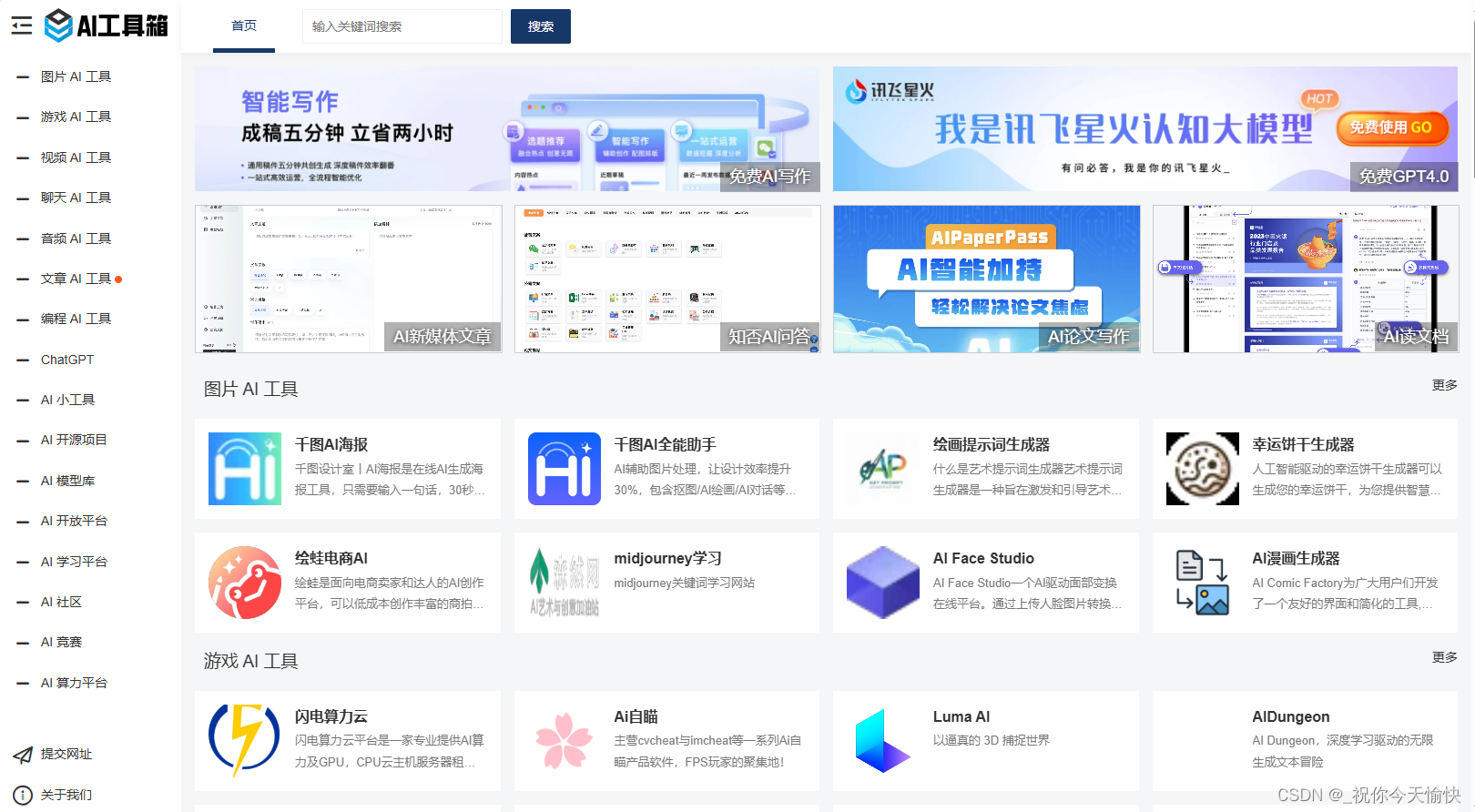Open the 讯飞星火 免费GPT4.0 banner
1475x812 pixels.
(1145, 129)
